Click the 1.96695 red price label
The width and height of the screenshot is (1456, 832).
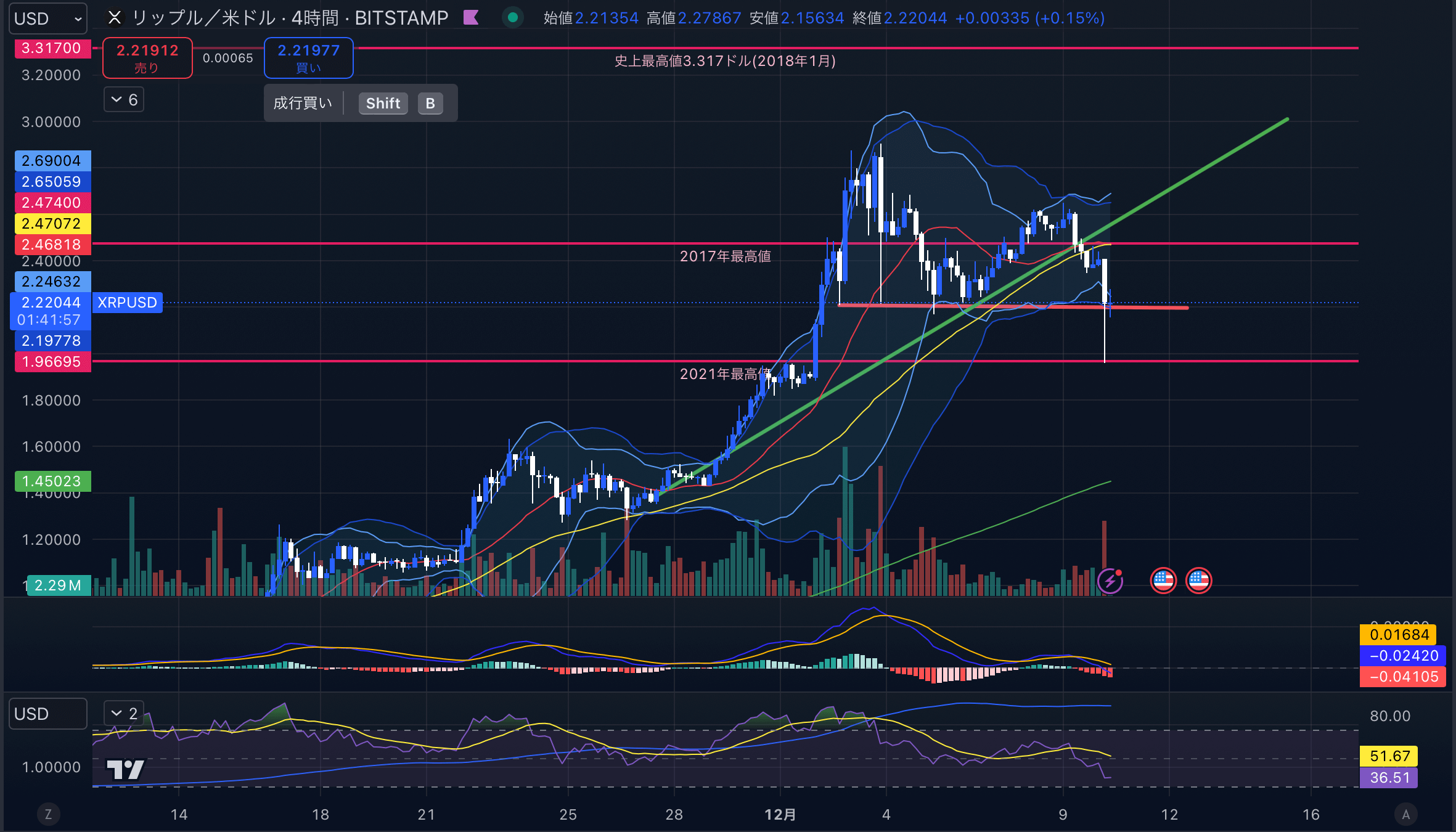pos(52,362)
